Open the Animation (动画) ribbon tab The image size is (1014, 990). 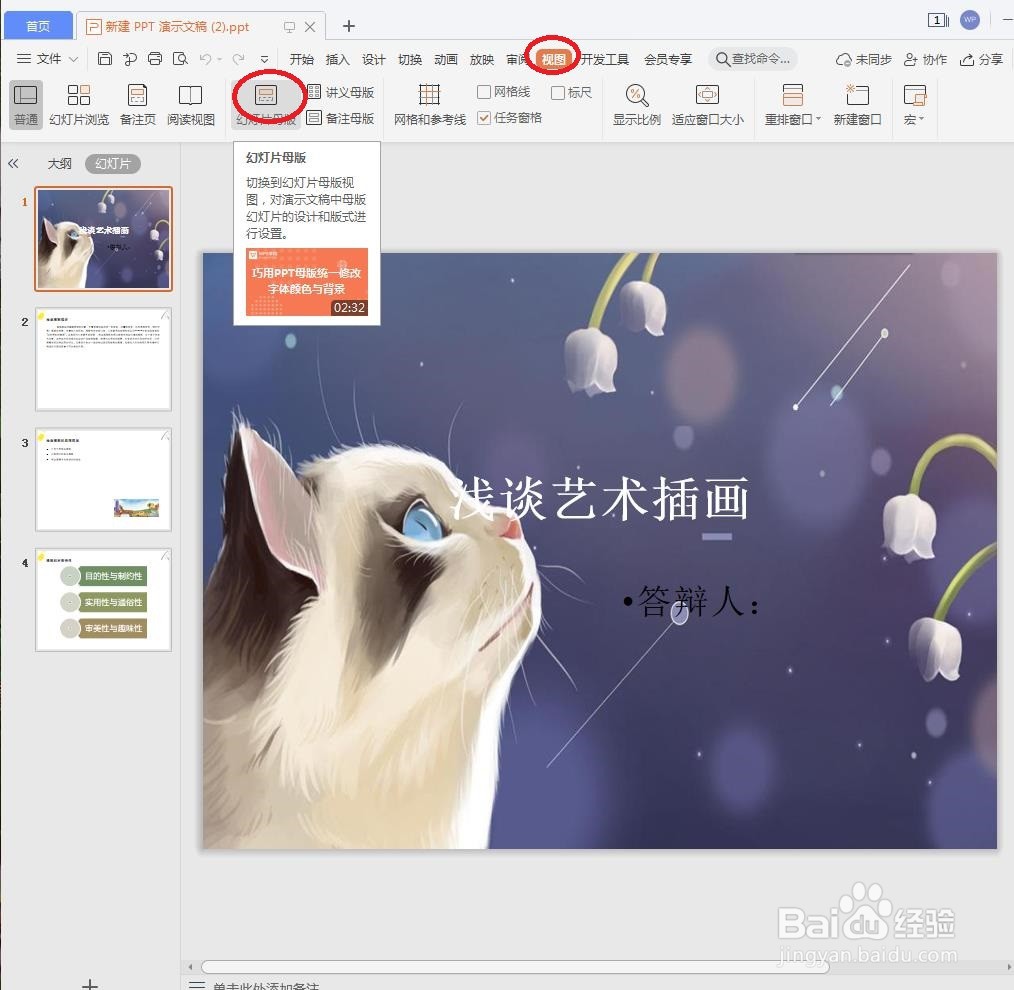tap(446, 59)
